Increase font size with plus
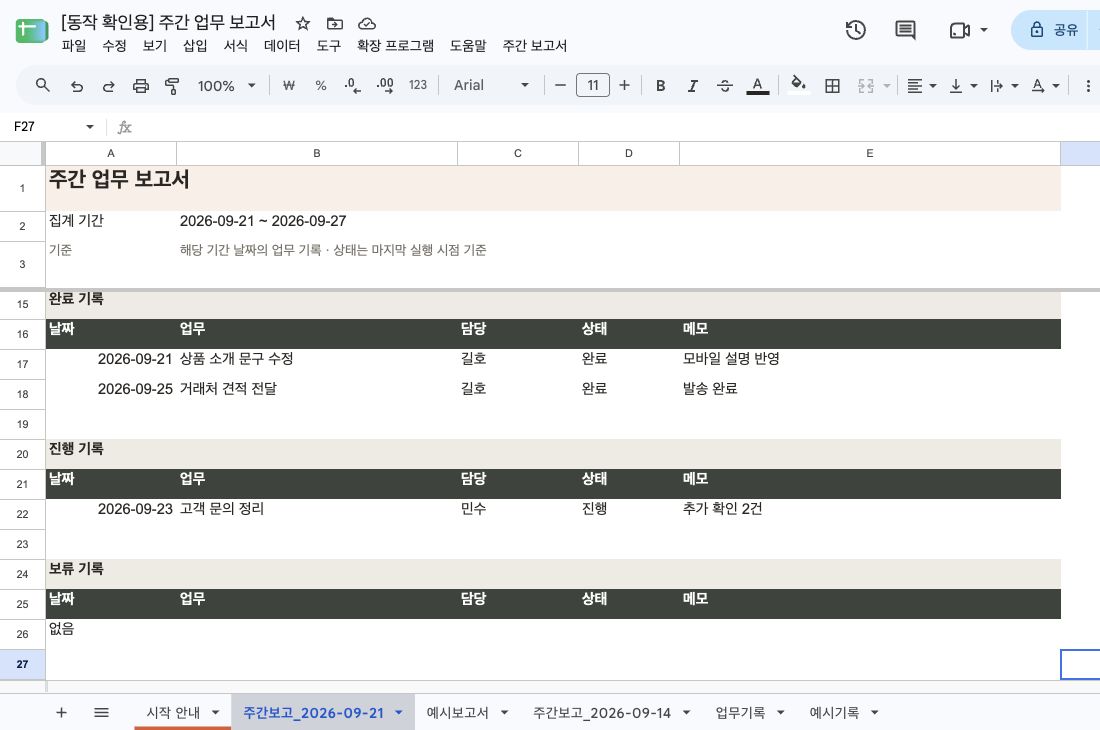 [624, 86]
